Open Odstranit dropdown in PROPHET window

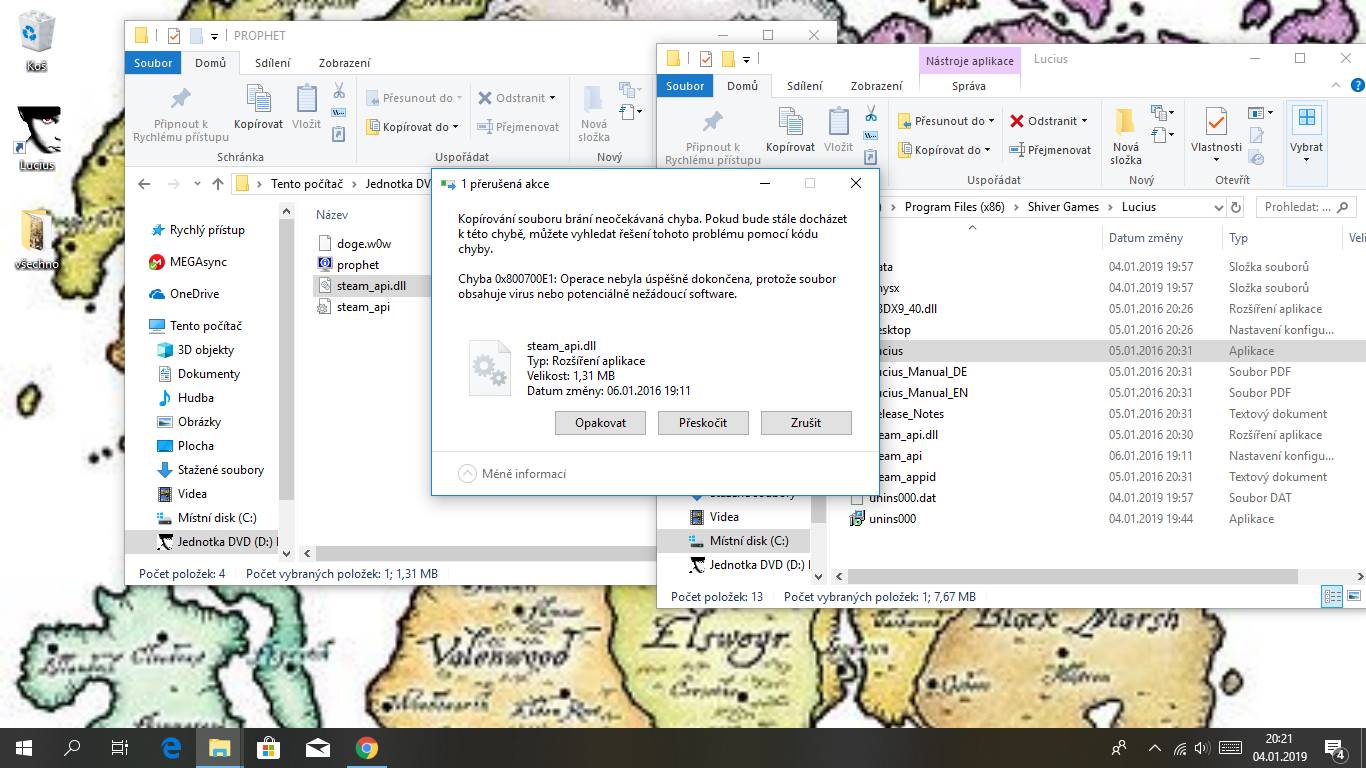pyautogui.click(x=516, y=98)
